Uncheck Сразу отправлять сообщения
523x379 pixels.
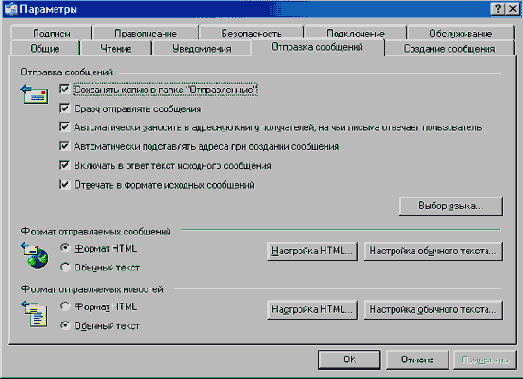pos(64,108)
